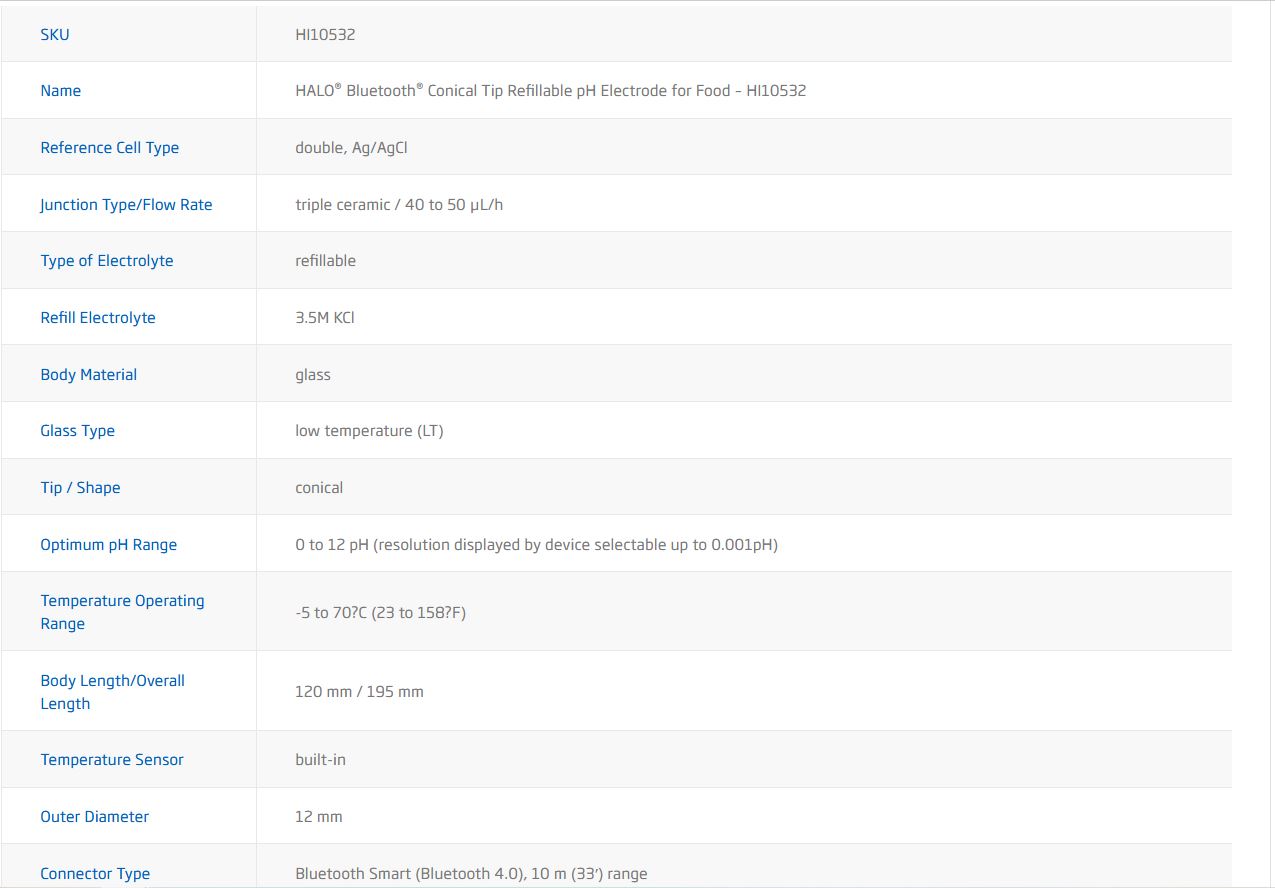This screenshot has height=888, width=1275.
Task: Click the Optimum pH Range label
Action: pyautogui.click(x=109, y=545)
